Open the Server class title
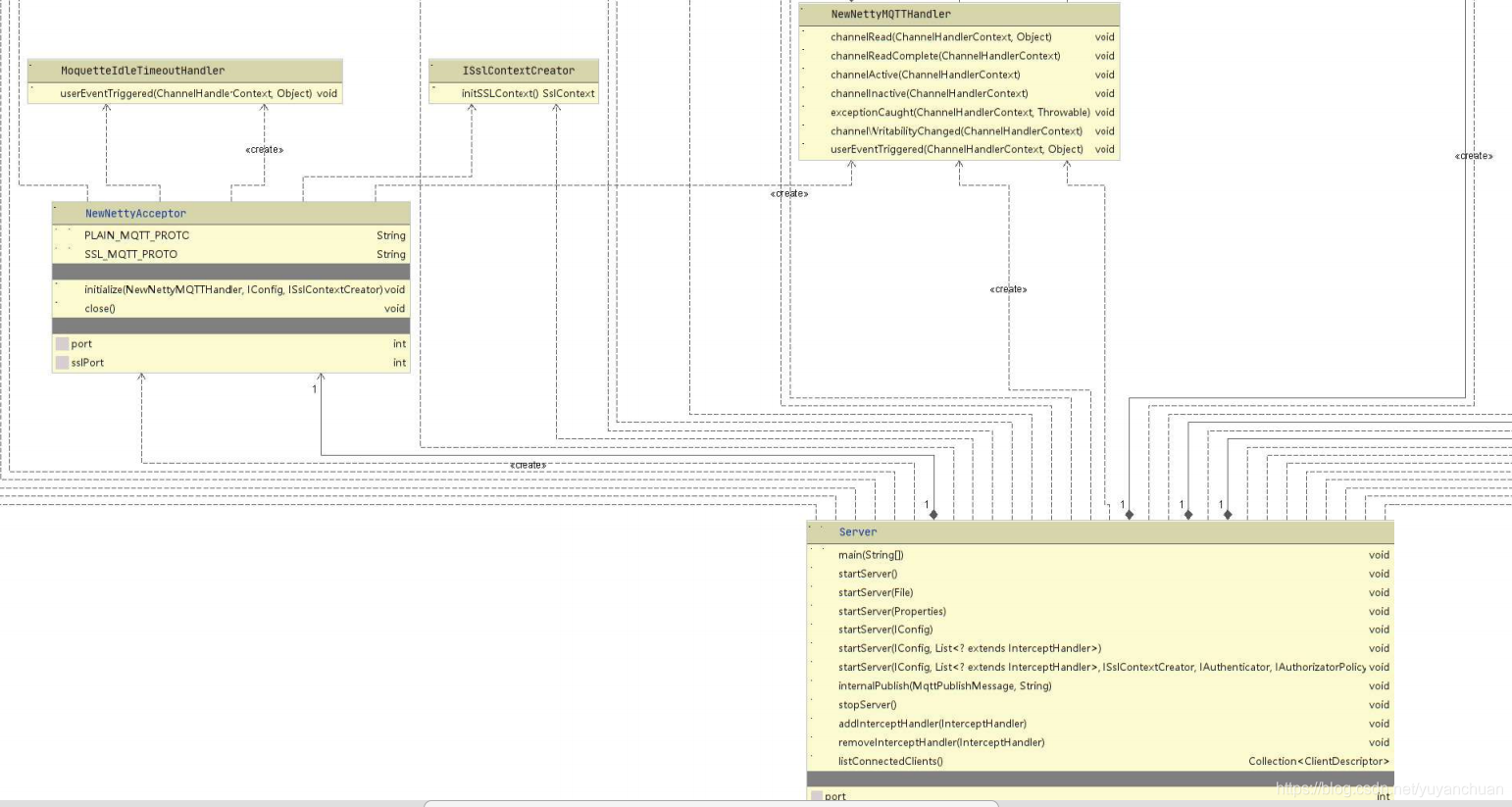The height and width of the screenshot is (807, 1512). [x=858, y=532]
